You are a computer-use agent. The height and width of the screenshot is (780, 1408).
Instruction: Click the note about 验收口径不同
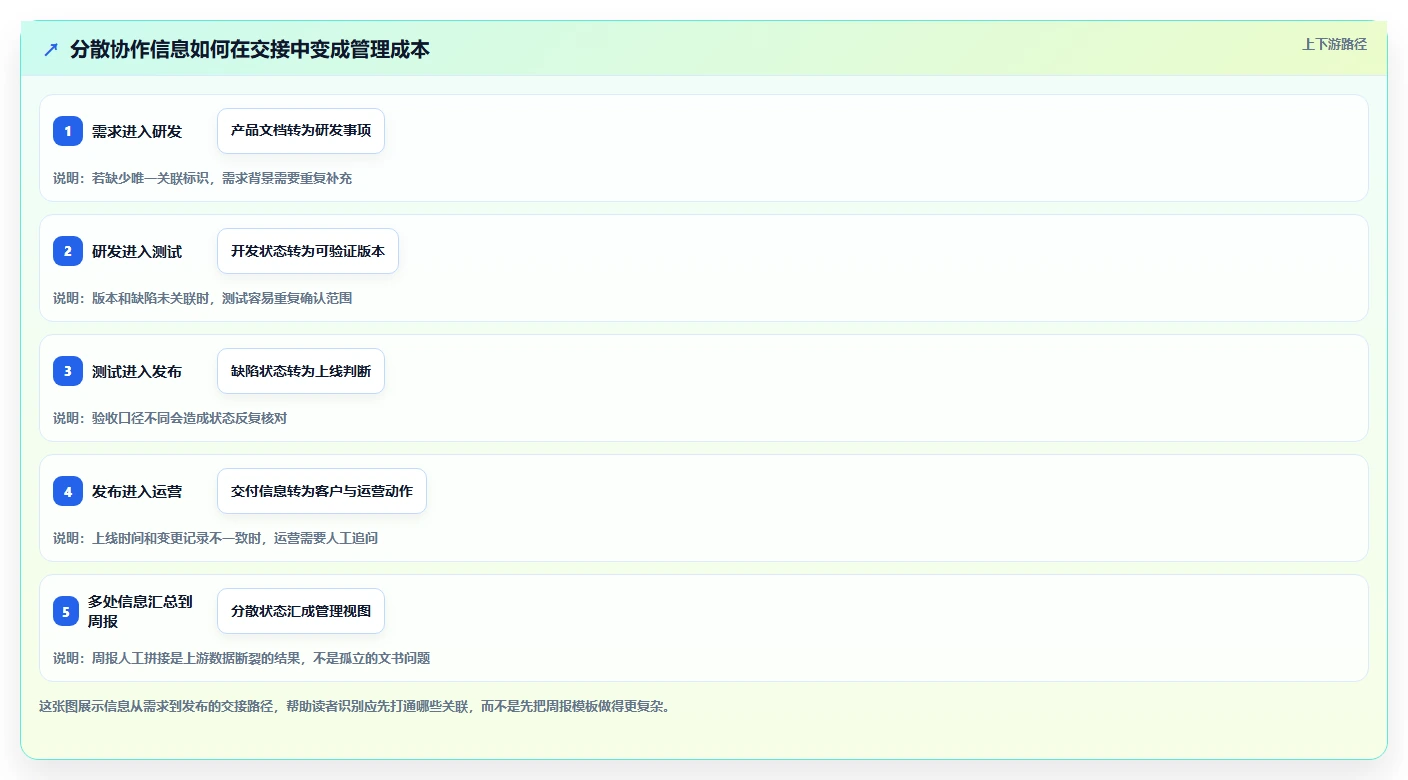[170, 418]
